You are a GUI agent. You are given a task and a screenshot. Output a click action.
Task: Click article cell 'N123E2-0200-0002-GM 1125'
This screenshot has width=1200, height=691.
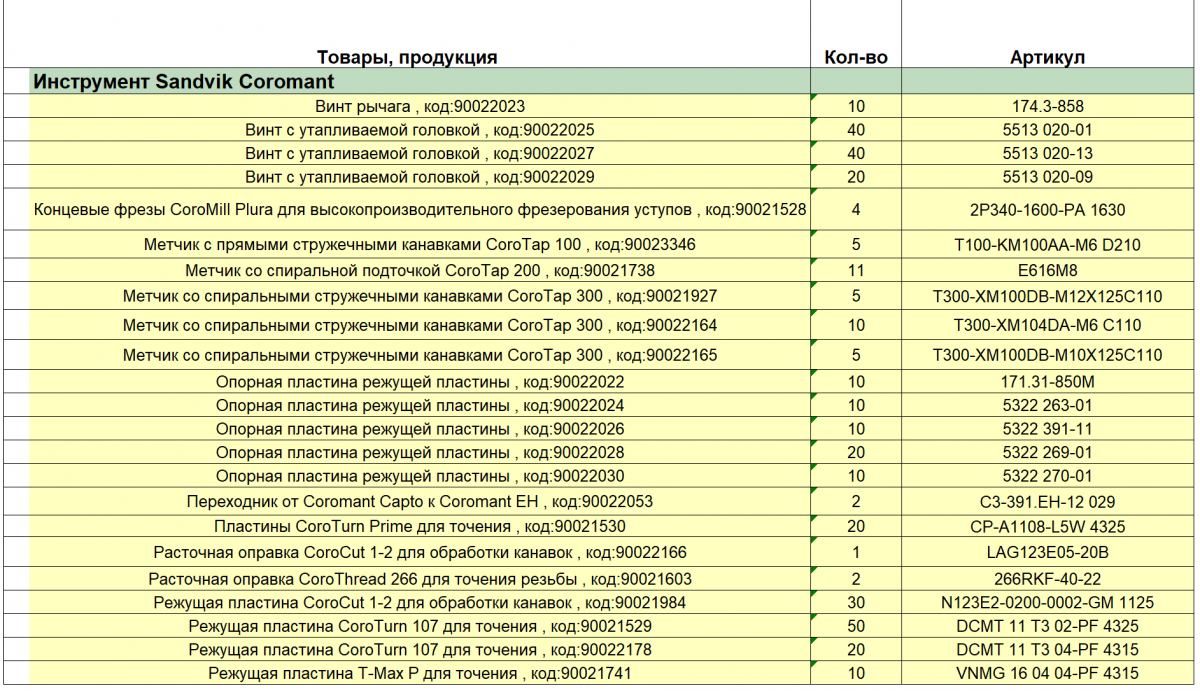(1048, 603)
